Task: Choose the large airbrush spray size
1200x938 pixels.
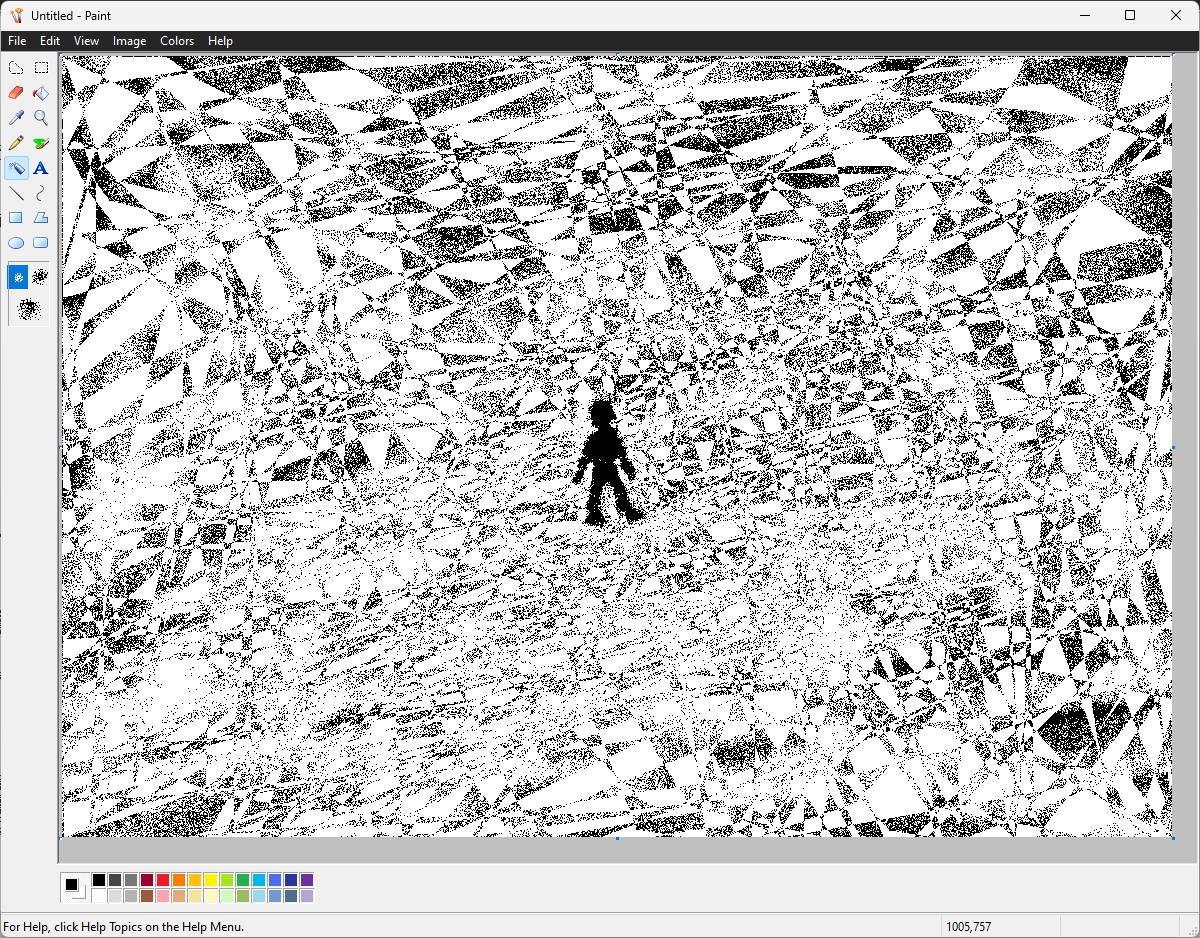Action: [x=28, y=308]
